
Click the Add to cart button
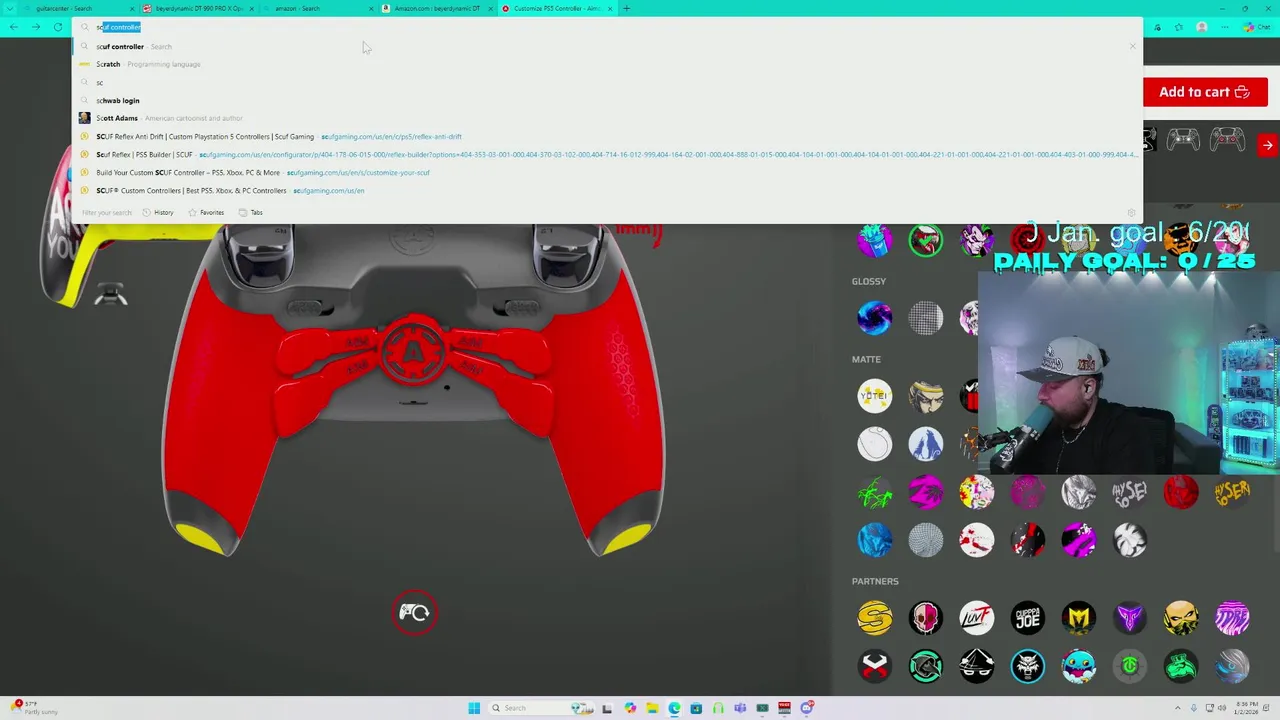pyautogui.click(x=1205, y=92)
